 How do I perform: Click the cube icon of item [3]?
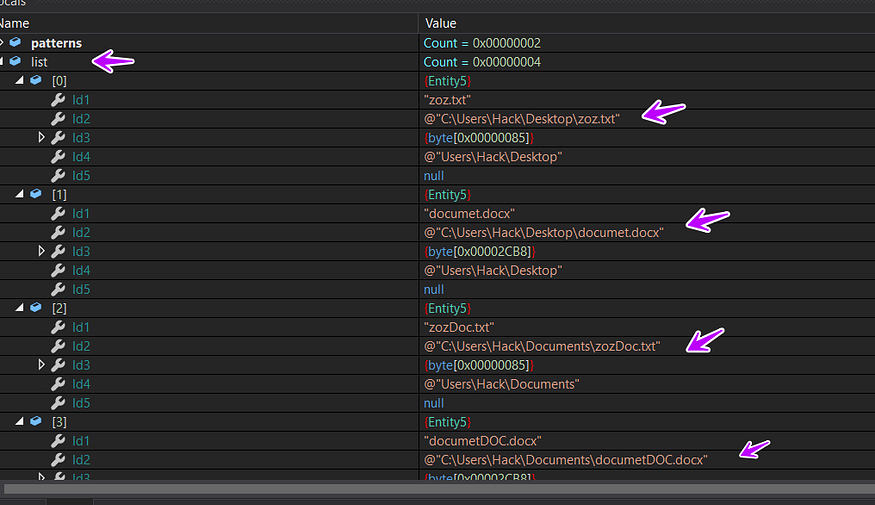coord(36,422)
